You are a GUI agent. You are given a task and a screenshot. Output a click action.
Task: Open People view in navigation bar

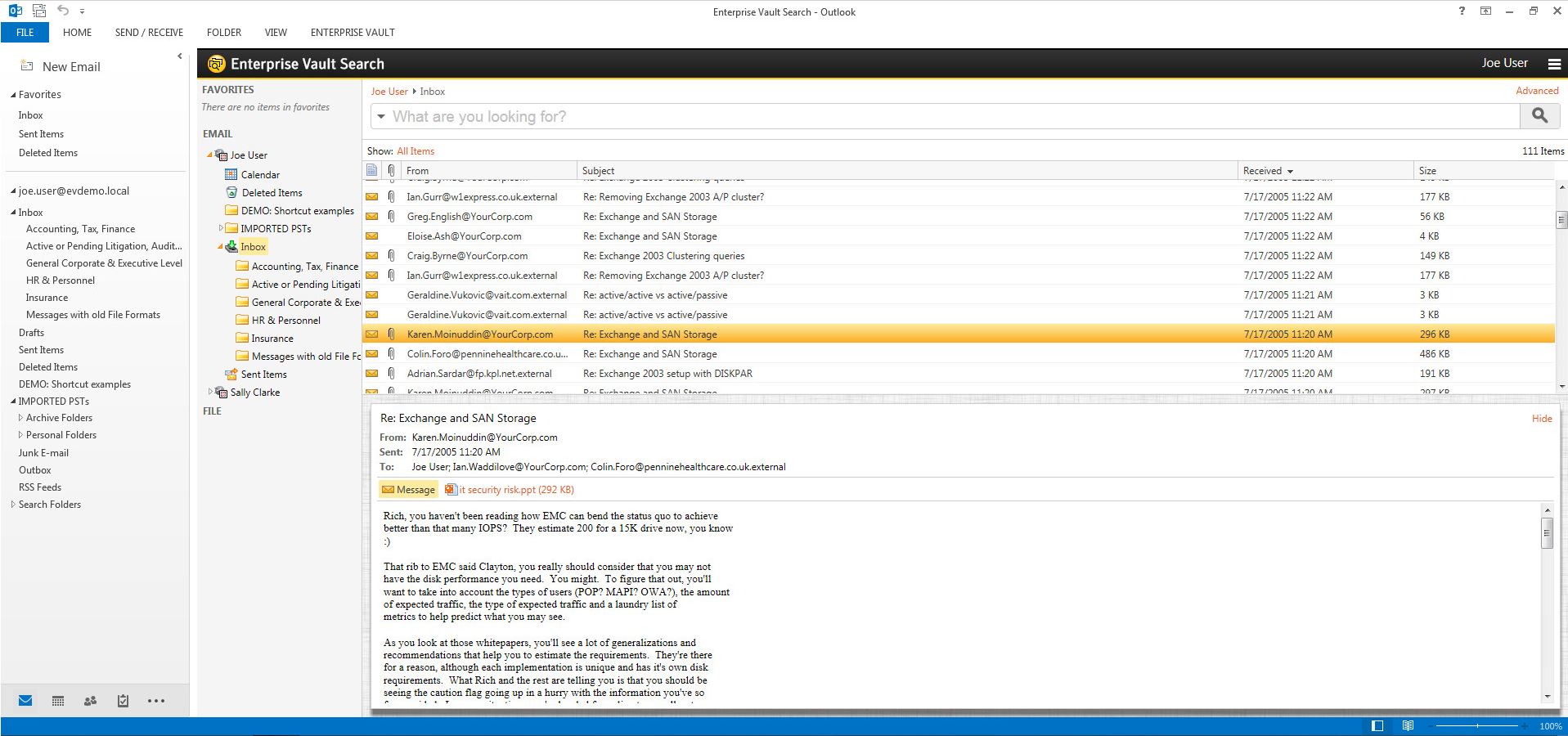90,700
